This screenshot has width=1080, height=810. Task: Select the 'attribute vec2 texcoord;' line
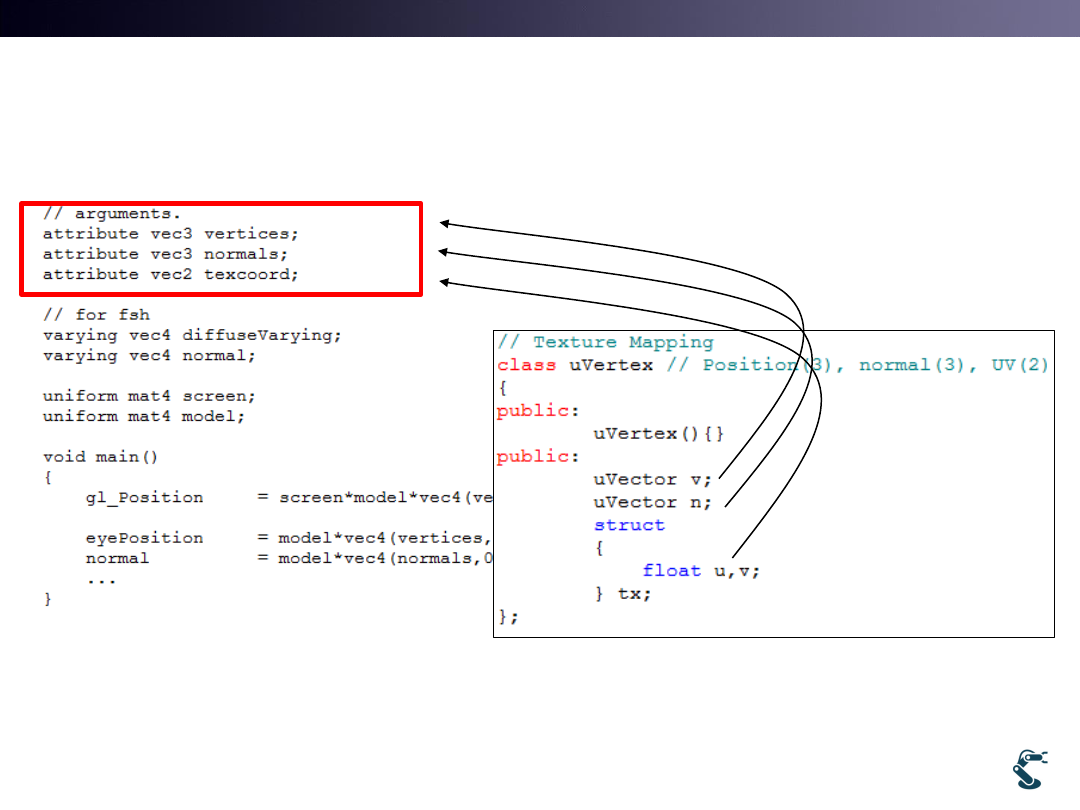pos(170,274)
